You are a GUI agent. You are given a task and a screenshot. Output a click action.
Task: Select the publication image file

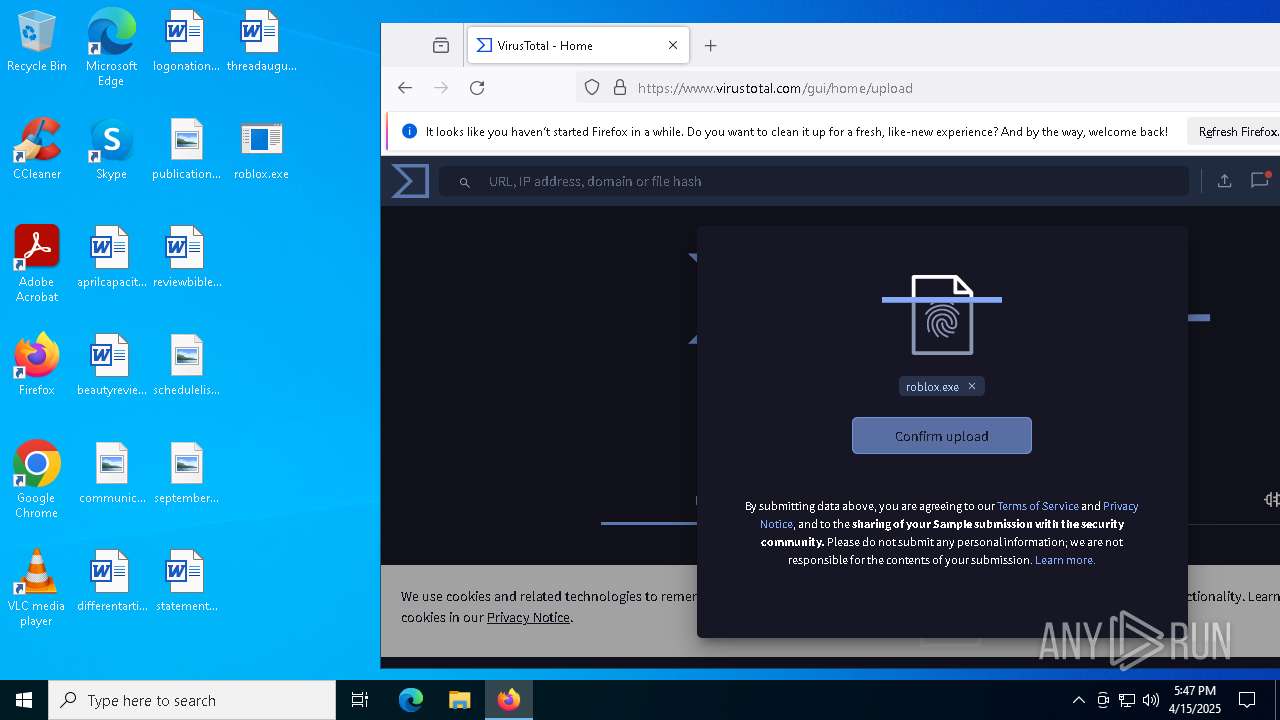(x=186, y=150)
